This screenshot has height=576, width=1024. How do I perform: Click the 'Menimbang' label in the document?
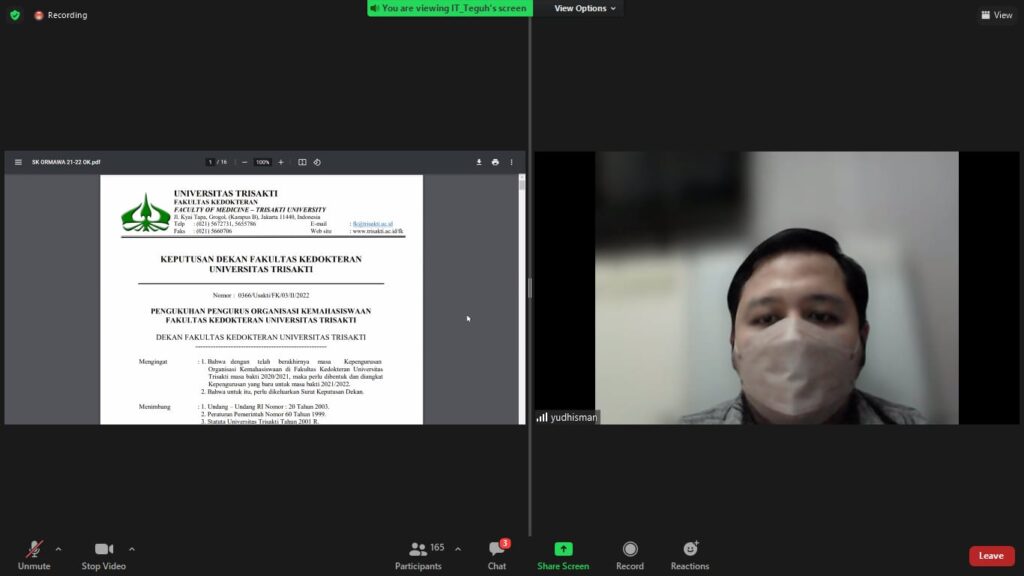tap(154, 406)
